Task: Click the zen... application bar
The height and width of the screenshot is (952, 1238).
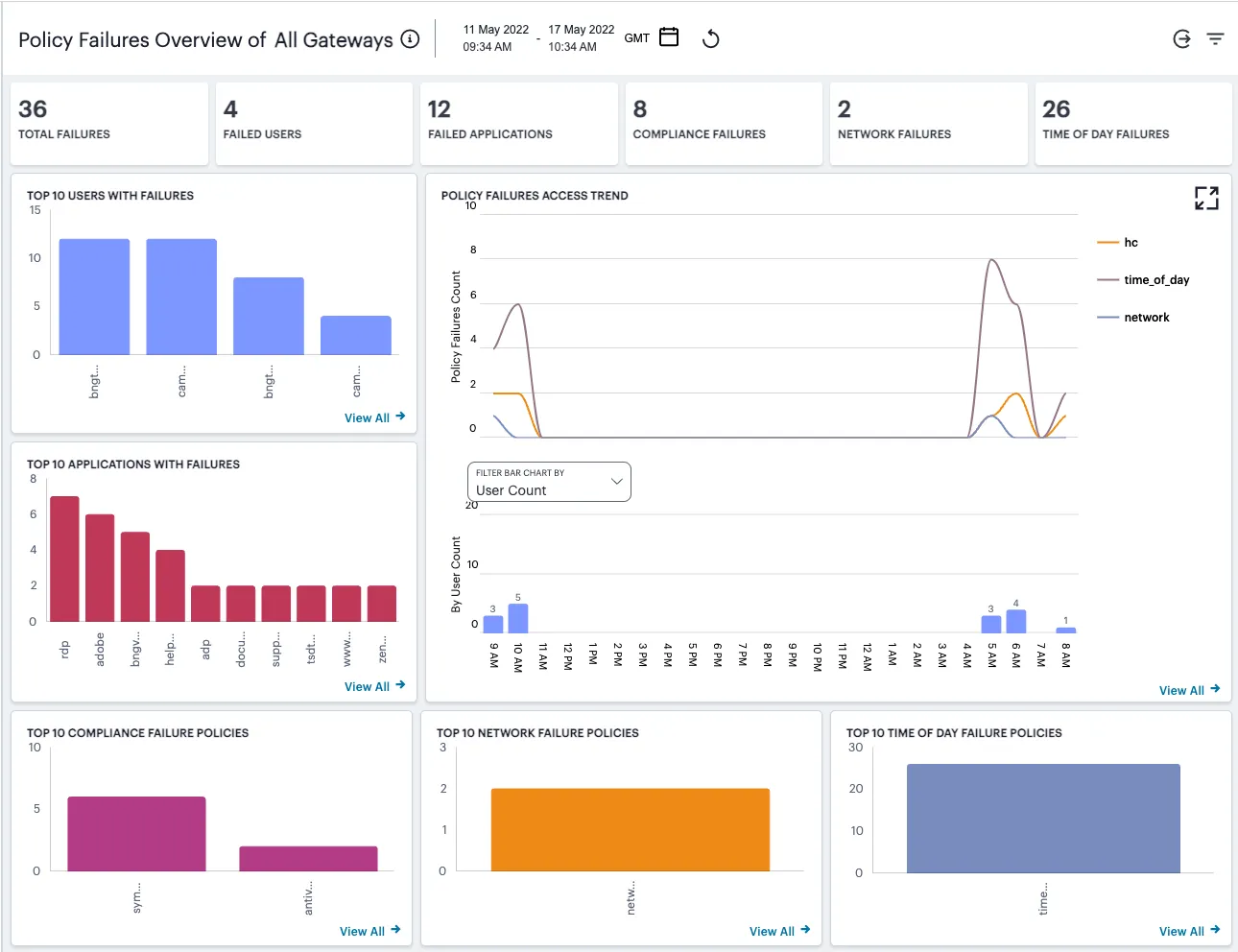Action: coord(382,604)
